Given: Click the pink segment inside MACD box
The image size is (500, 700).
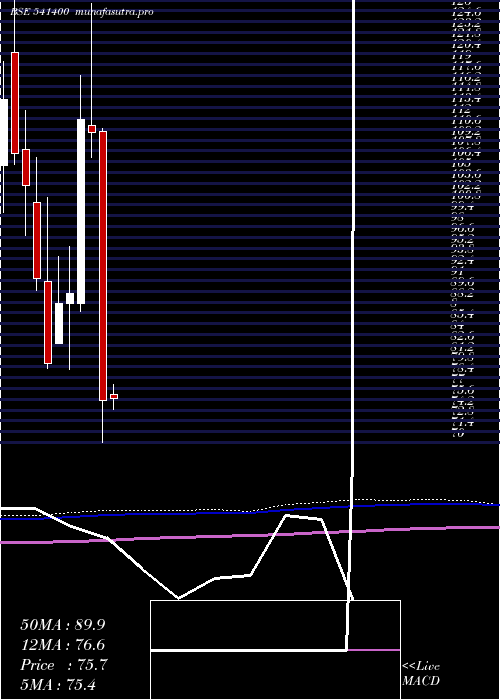Looking at the screenshot, I should click(x=374, y=650).
